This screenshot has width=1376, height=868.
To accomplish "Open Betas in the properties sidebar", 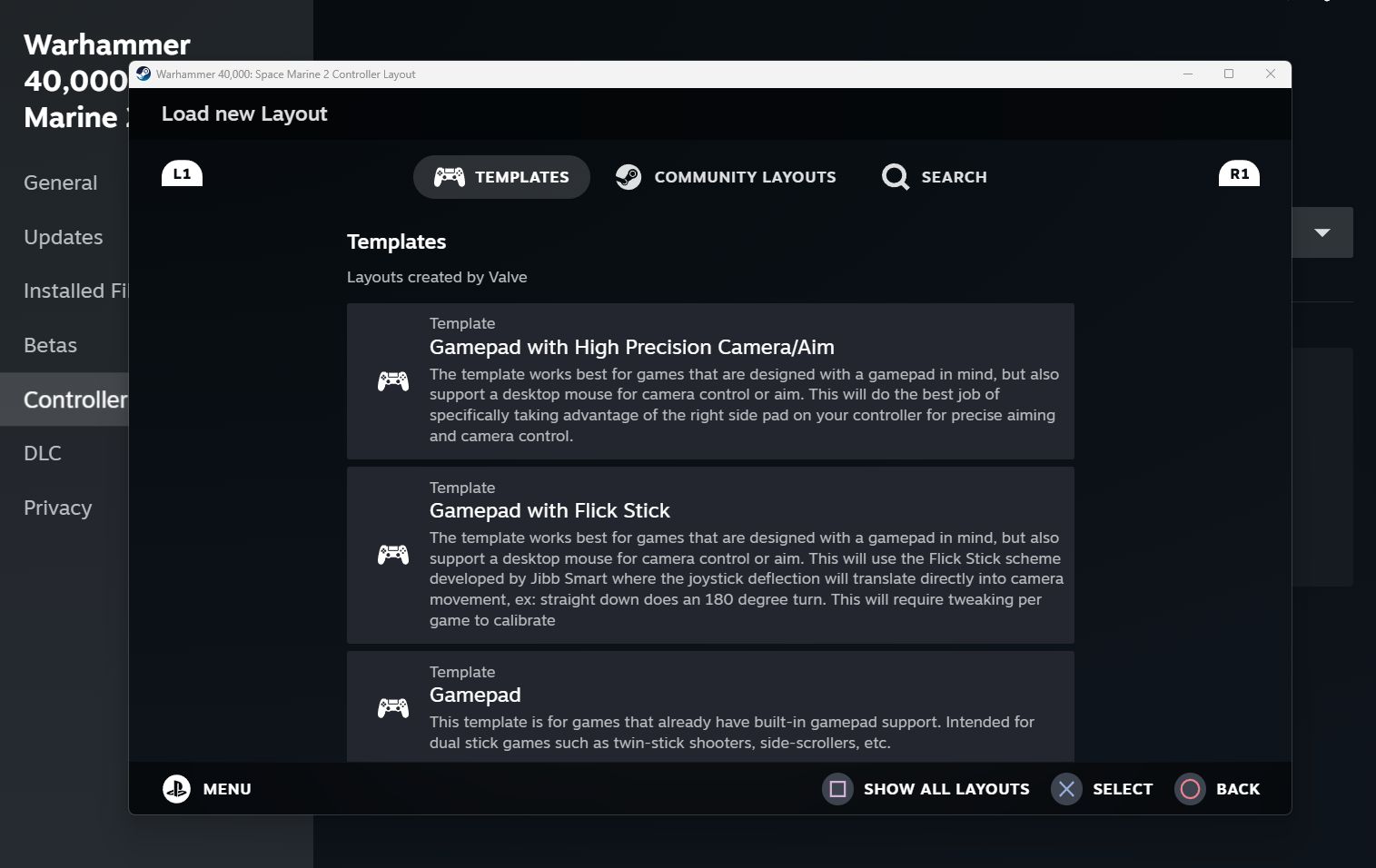I will (50, 345).
